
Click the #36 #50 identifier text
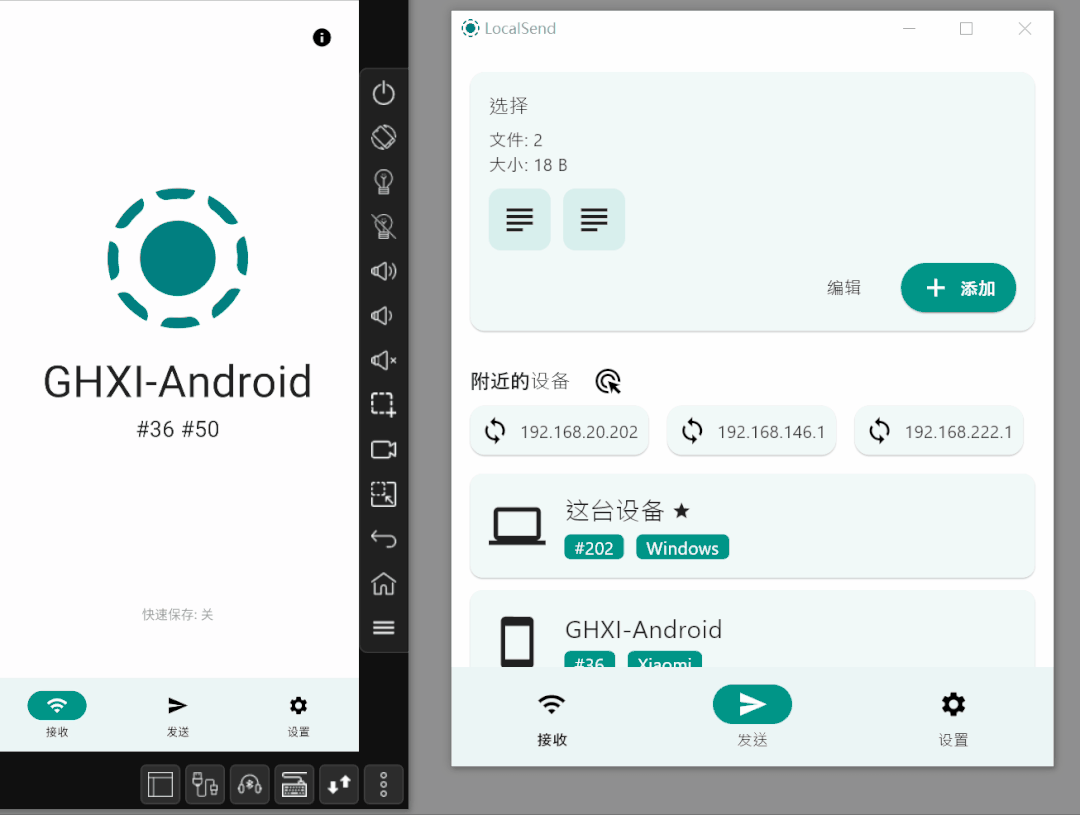tap(178, 429)
